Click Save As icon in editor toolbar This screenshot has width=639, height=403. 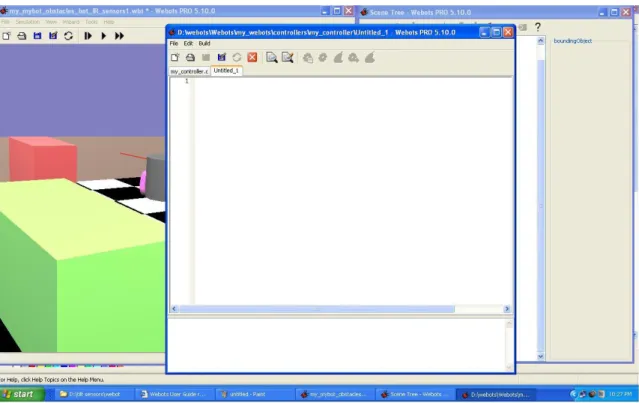(x=221, y=57)
